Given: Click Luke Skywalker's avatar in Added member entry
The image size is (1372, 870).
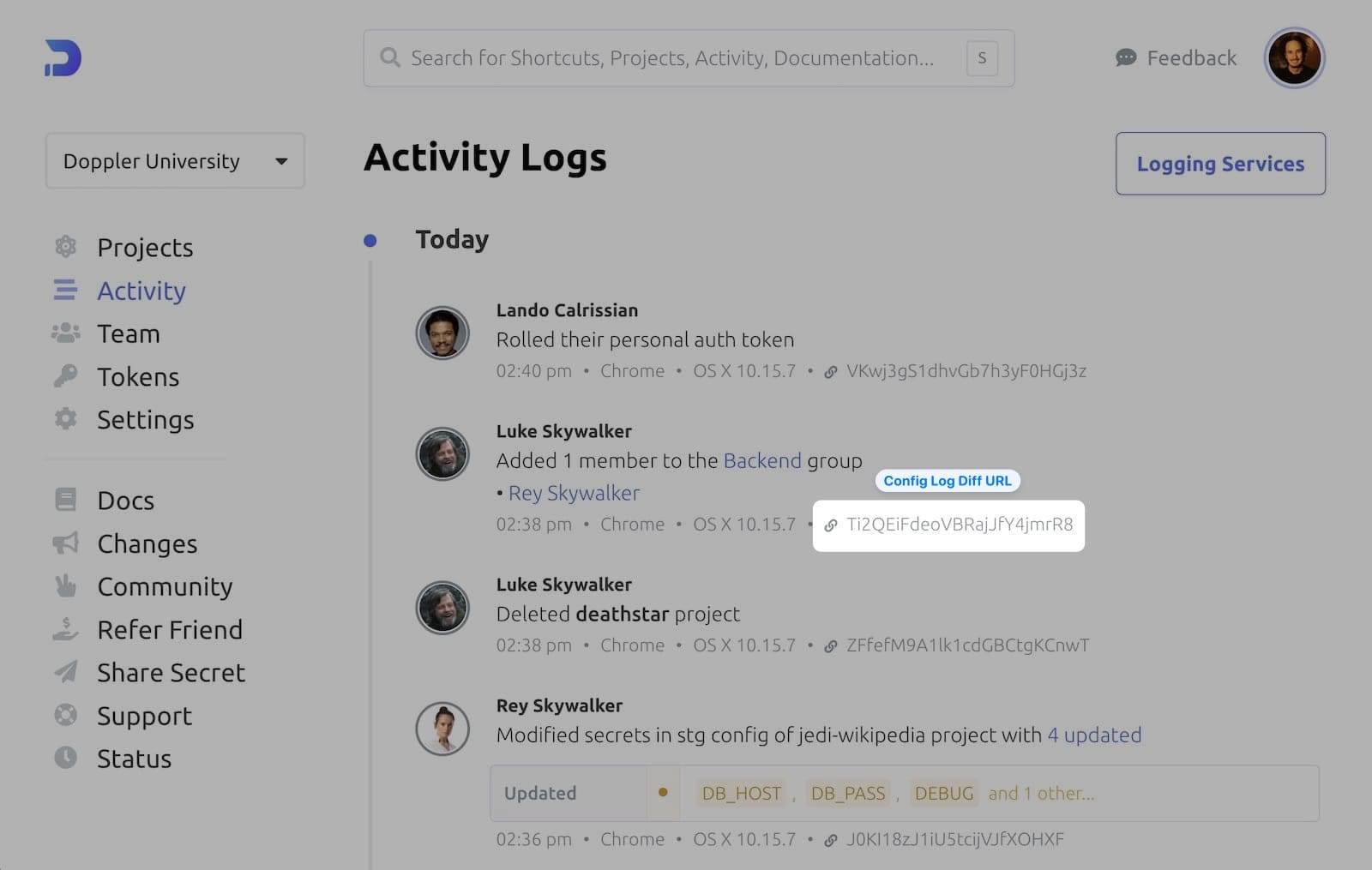Looking at the screenshot, I should [x=442, y=454].
